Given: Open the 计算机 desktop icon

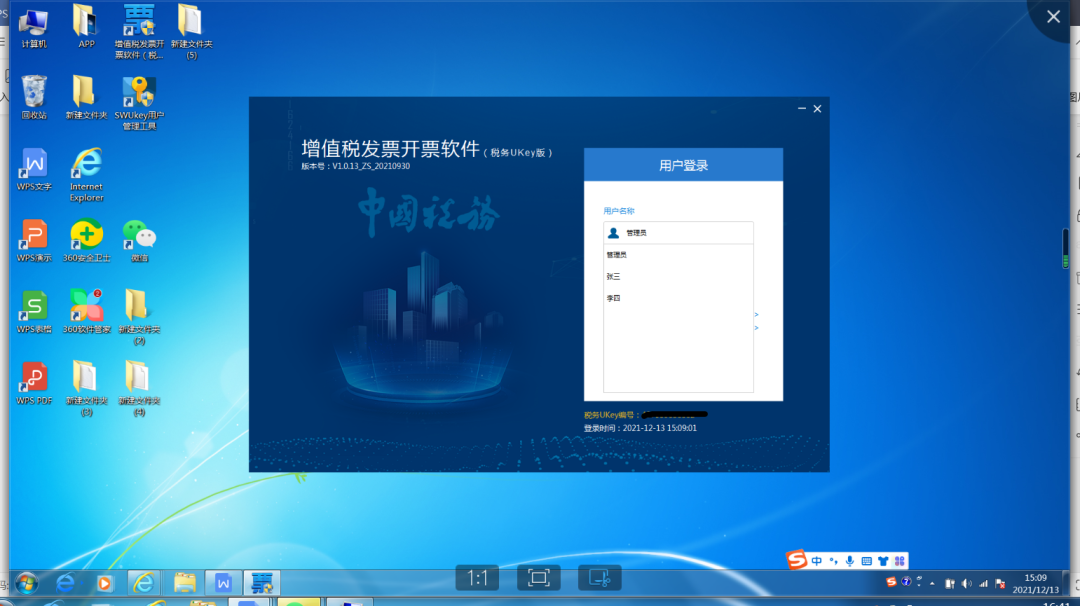Looking at the screenshot, I should (x=33, y=29).
